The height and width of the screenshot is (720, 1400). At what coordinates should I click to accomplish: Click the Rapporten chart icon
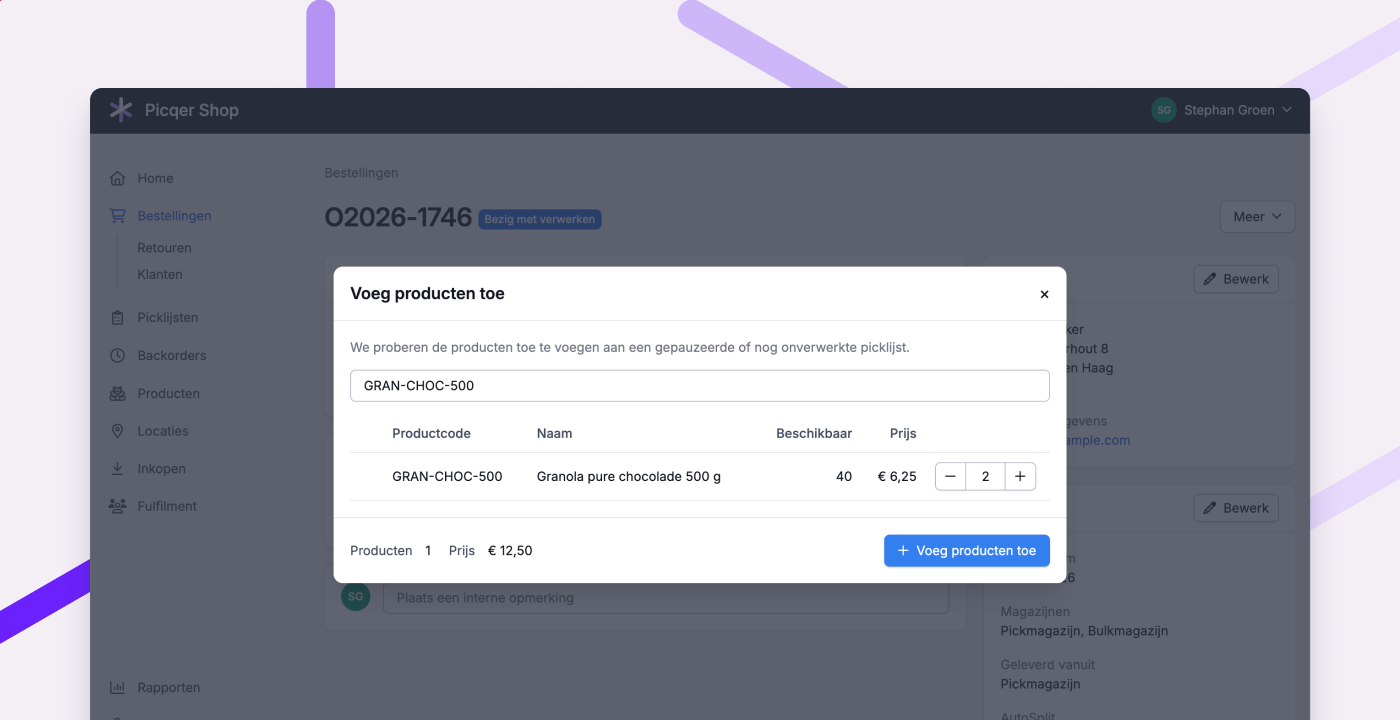[118, 688]
